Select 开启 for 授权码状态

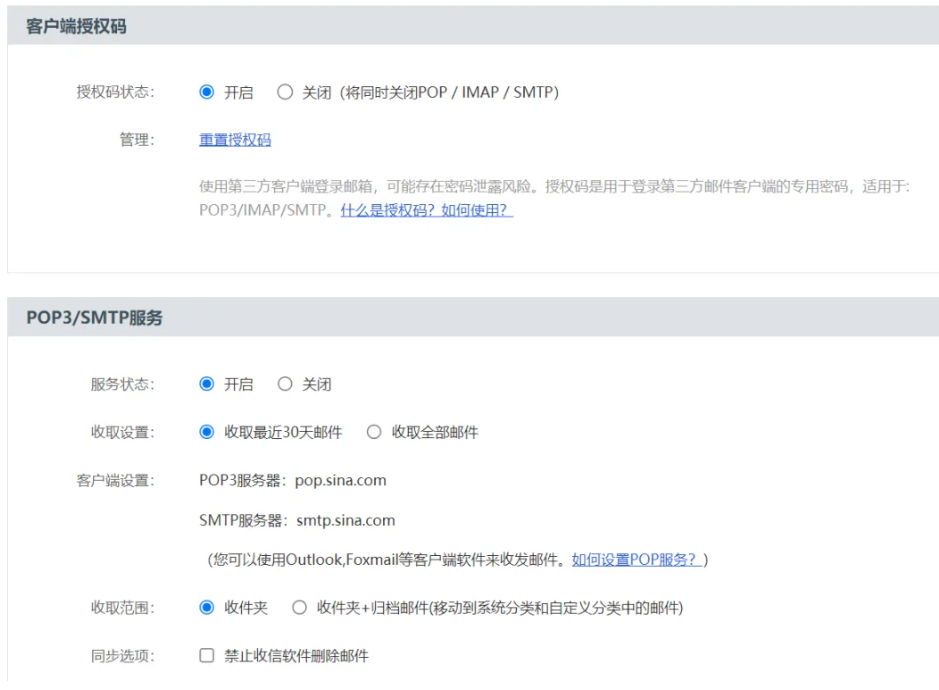tap(207, 92)
